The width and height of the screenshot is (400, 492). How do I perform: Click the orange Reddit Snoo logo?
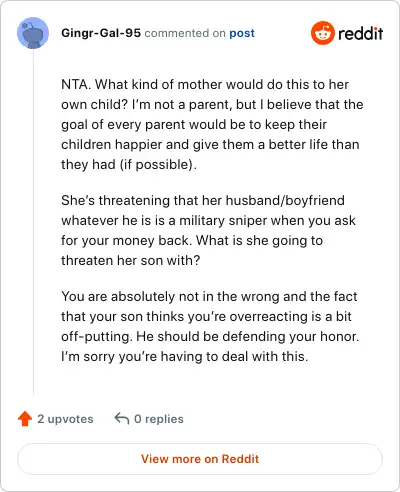[x=322, y=33]
